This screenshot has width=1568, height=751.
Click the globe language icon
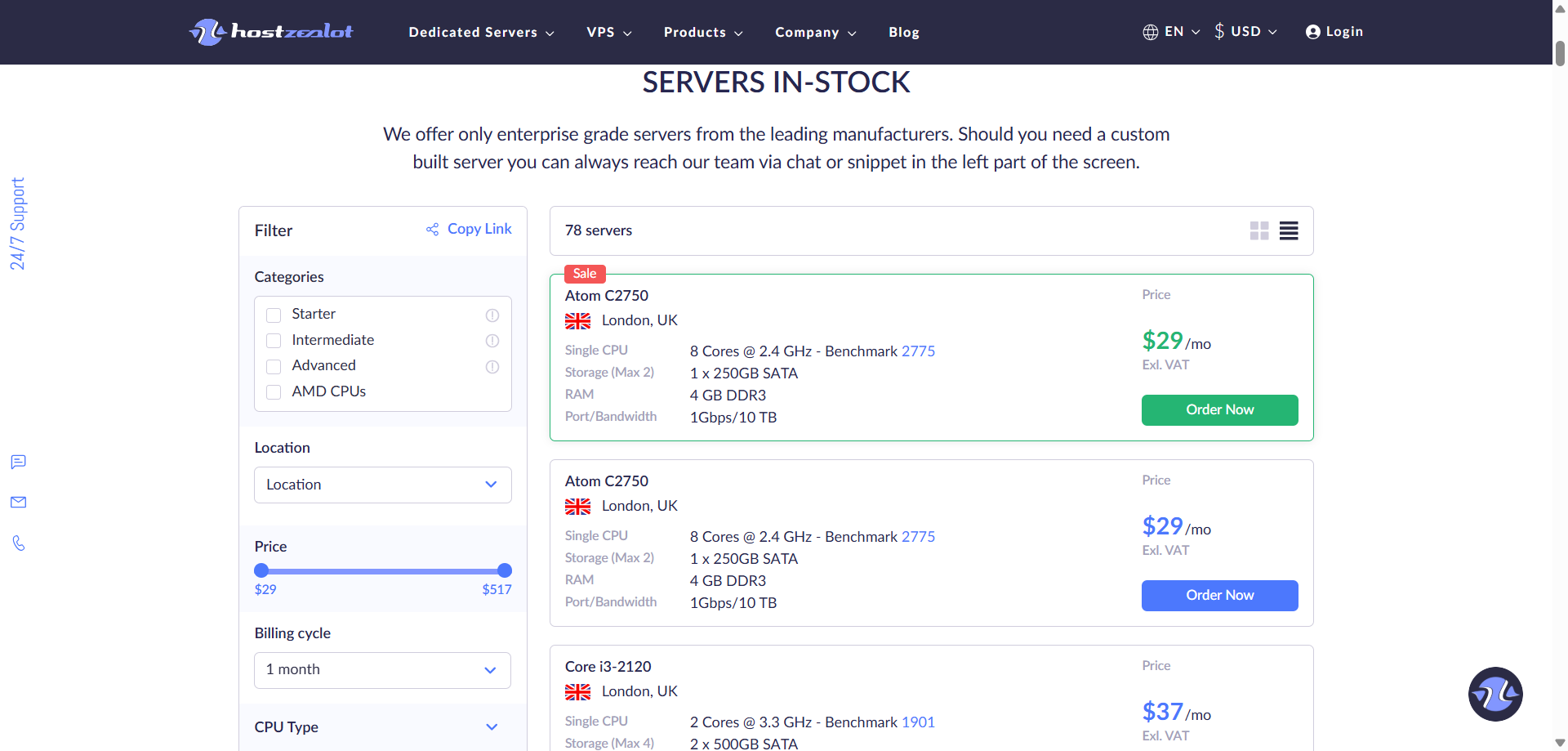click(1150, 32)
